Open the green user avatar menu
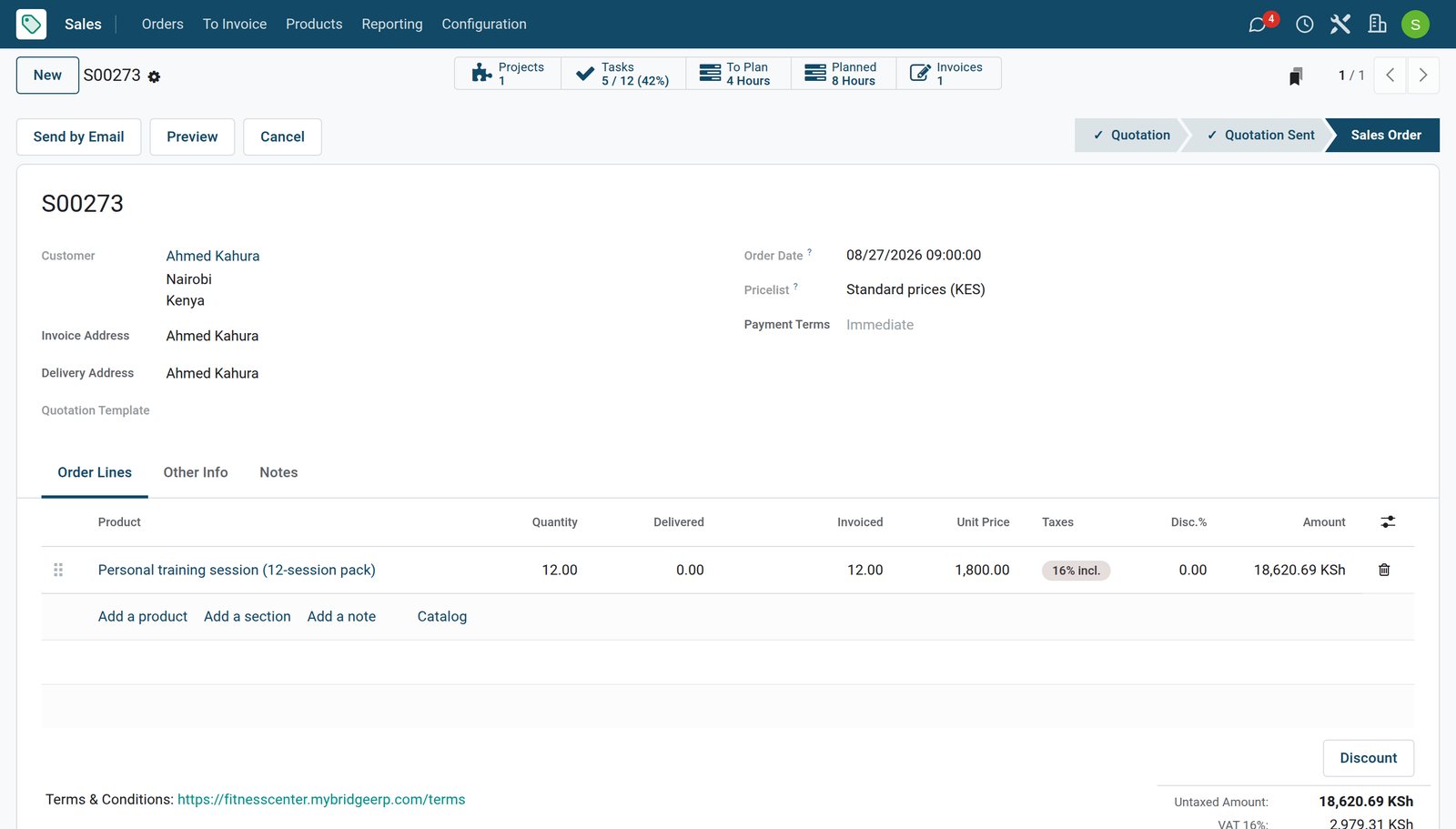1456x829 pixels. (x=1415, y=24)
